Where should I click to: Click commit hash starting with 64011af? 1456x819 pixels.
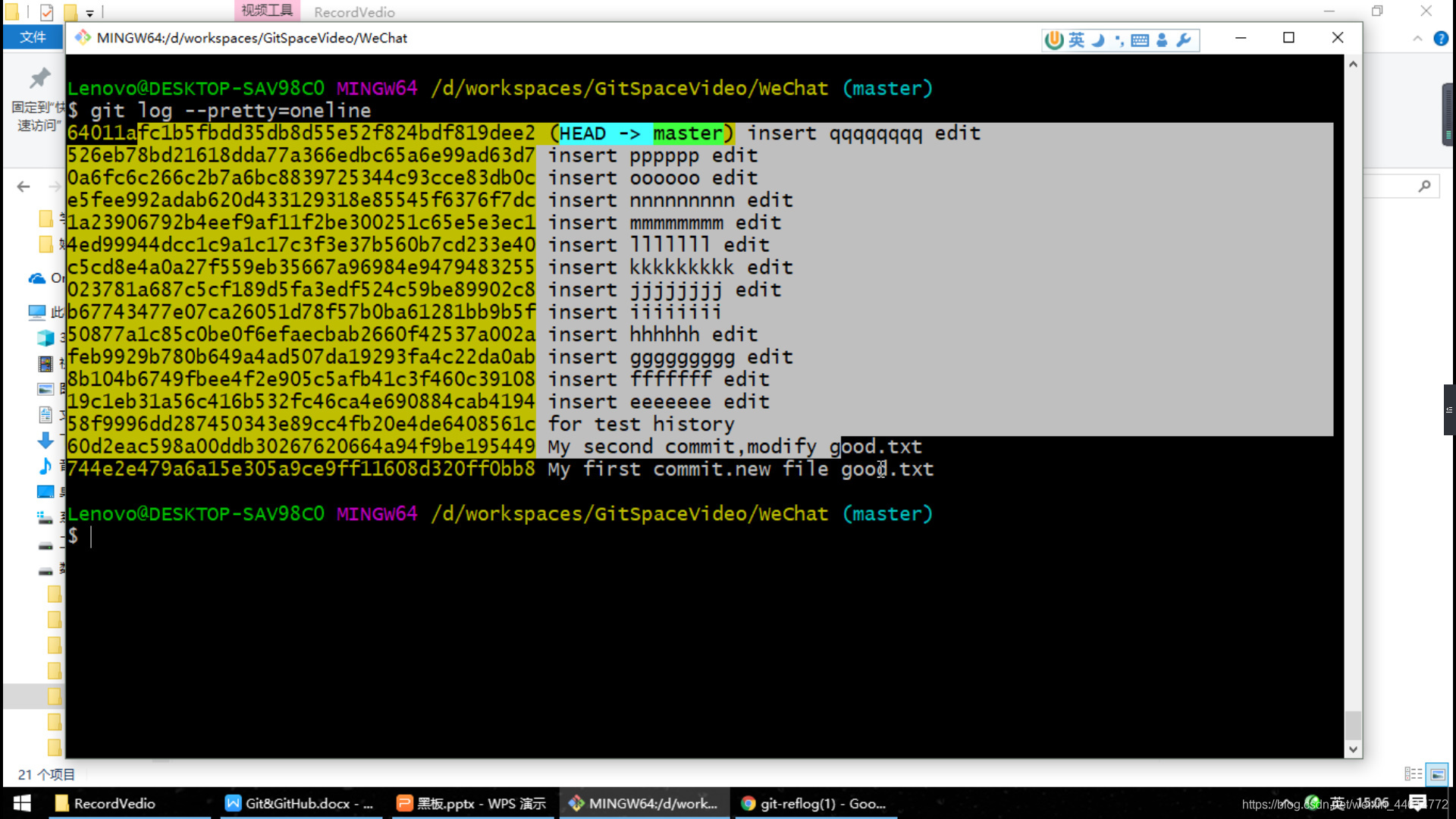tap(301, 133)
